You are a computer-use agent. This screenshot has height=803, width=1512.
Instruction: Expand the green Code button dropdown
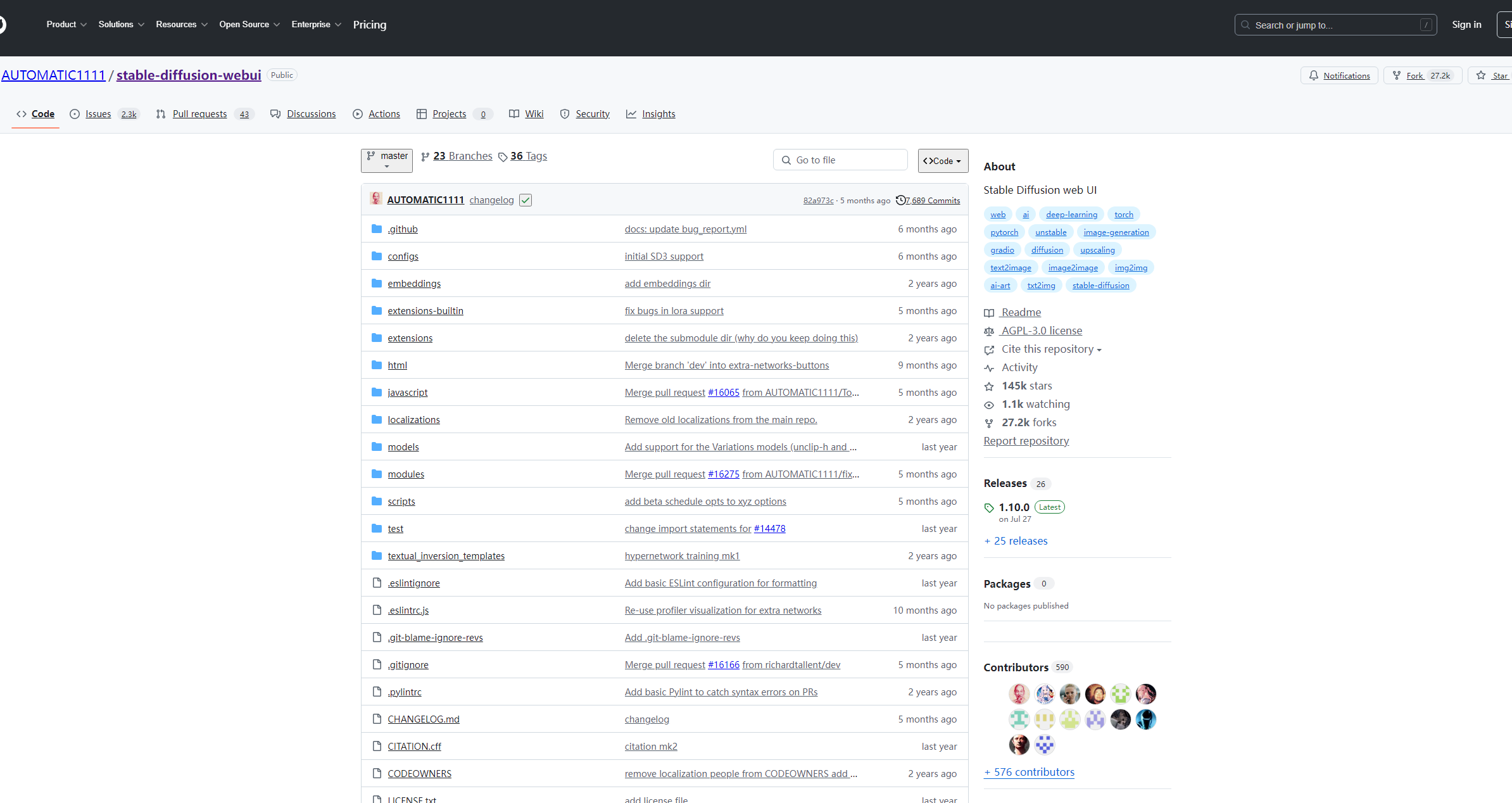click(943, 161)
